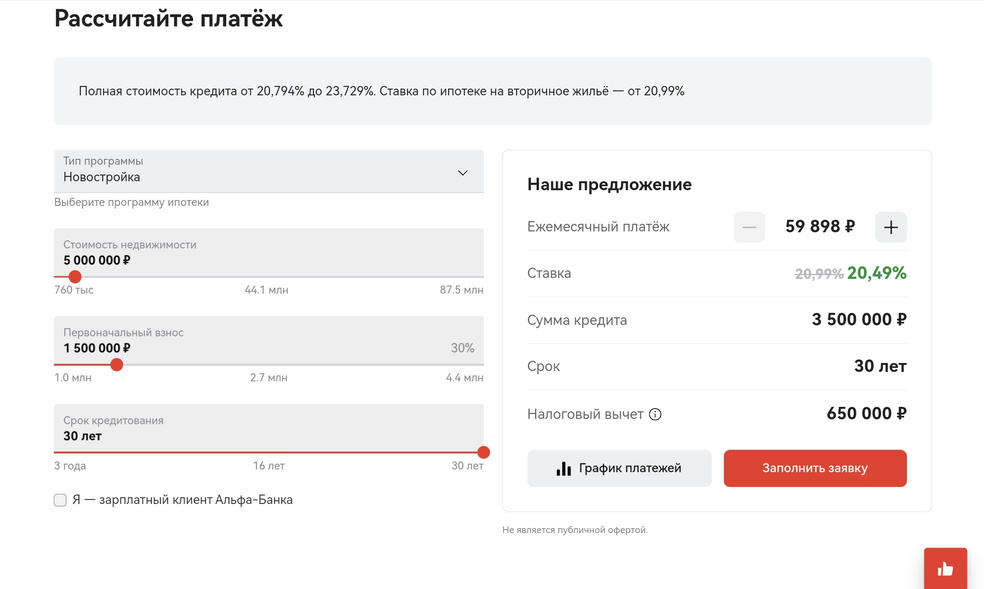Click the bar chart icon in График платежей
This screenshot has width=984, height=589.
click(564, 468)
